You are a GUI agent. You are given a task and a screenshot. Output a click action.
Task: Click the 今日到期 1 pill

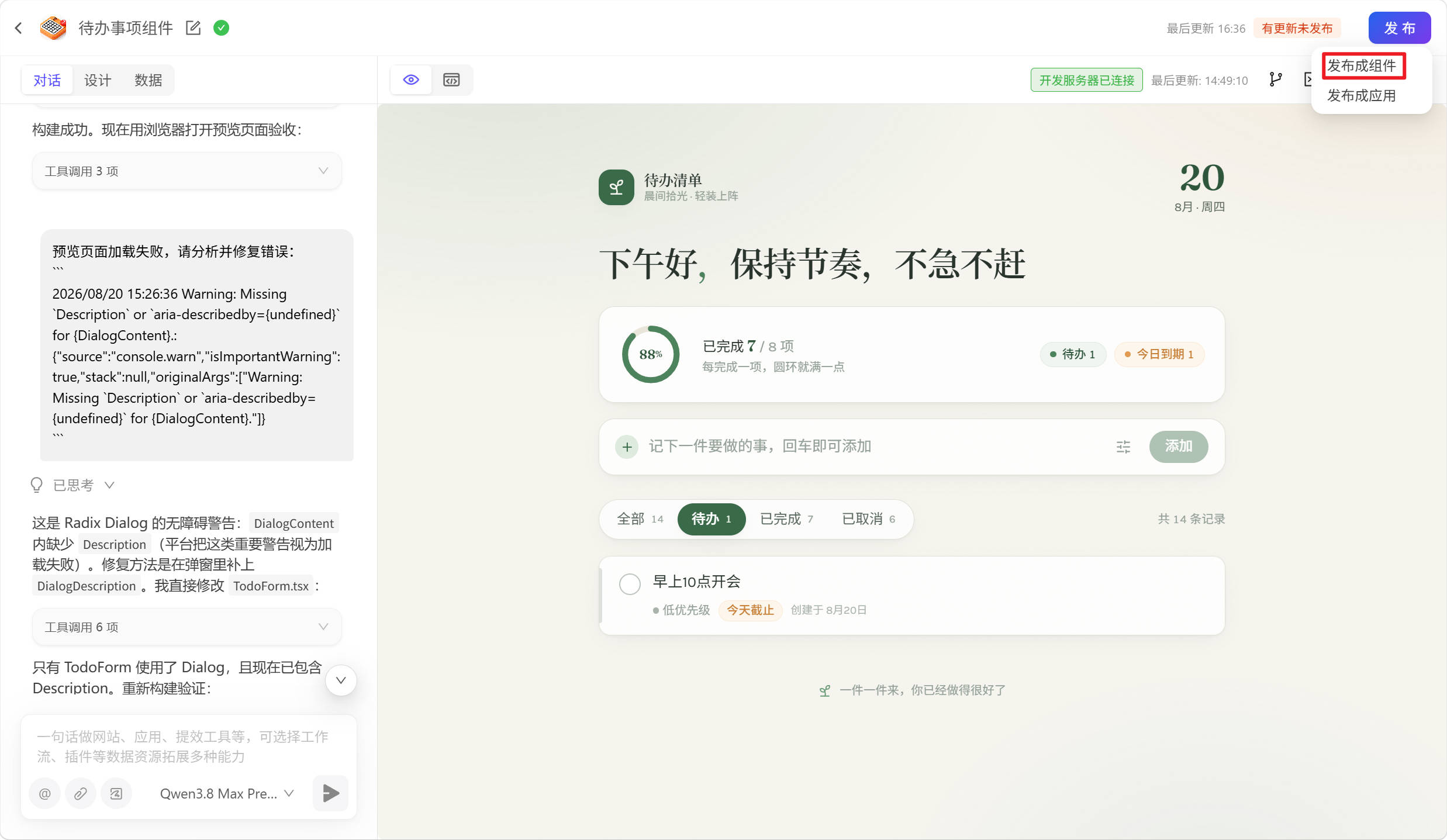click(1159, 354)
